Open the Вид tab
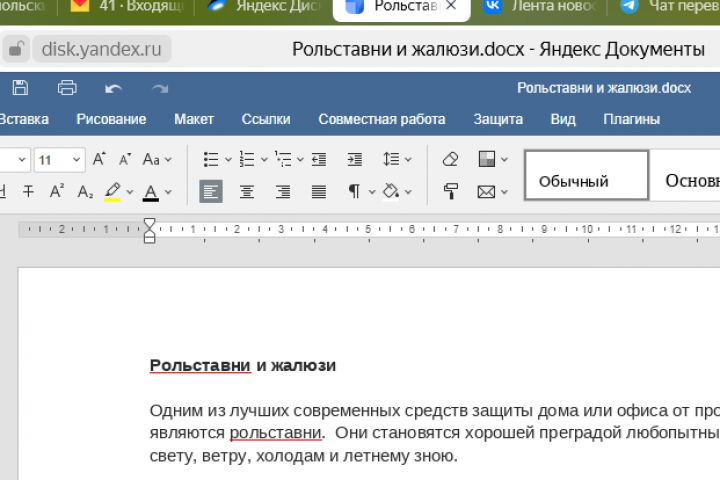Image resolution: width=720 pixels, height=480 pixels. click(x=562, y=119)
